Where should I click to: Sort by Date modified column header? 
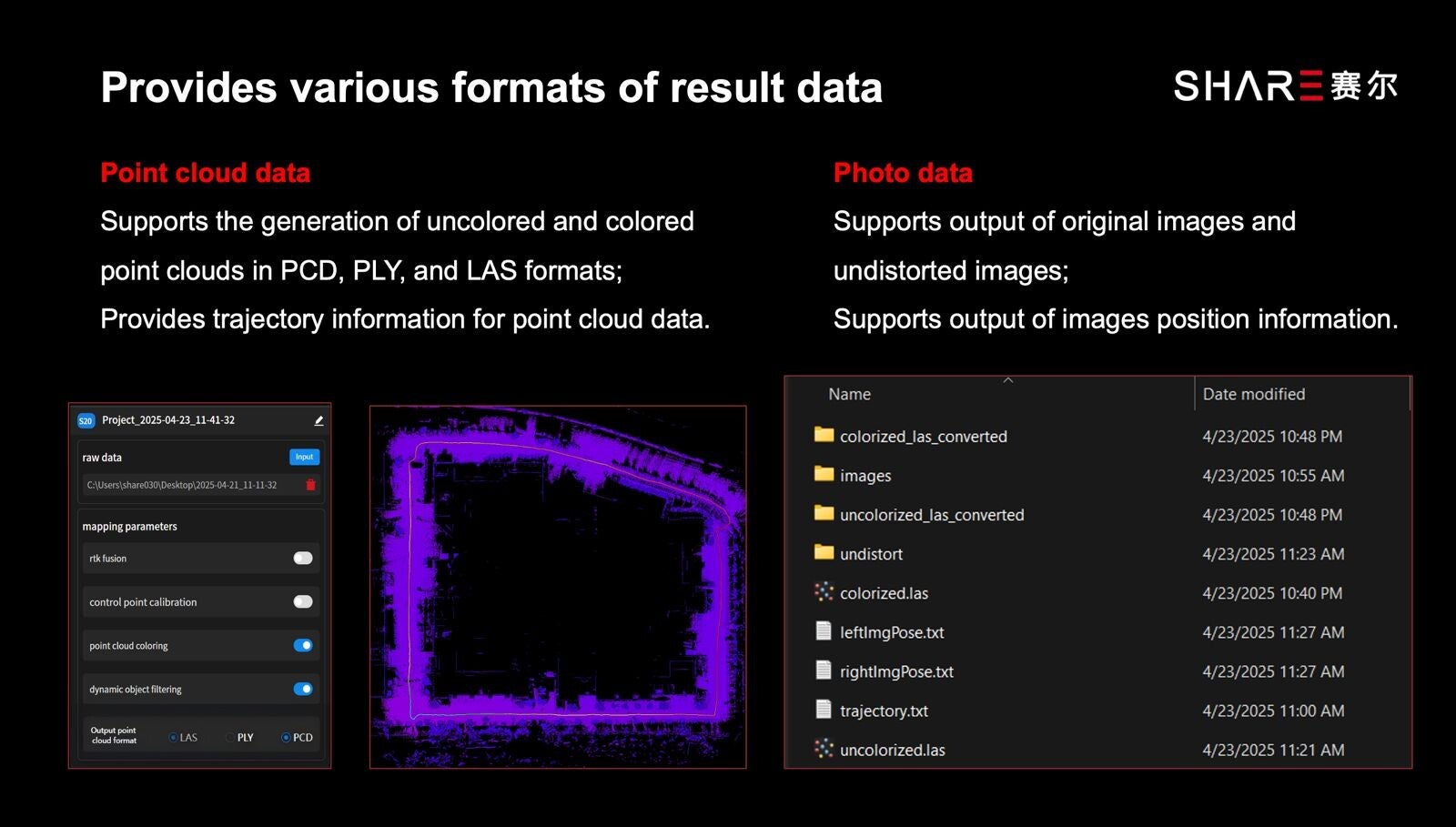click(x=1253, y=394)
